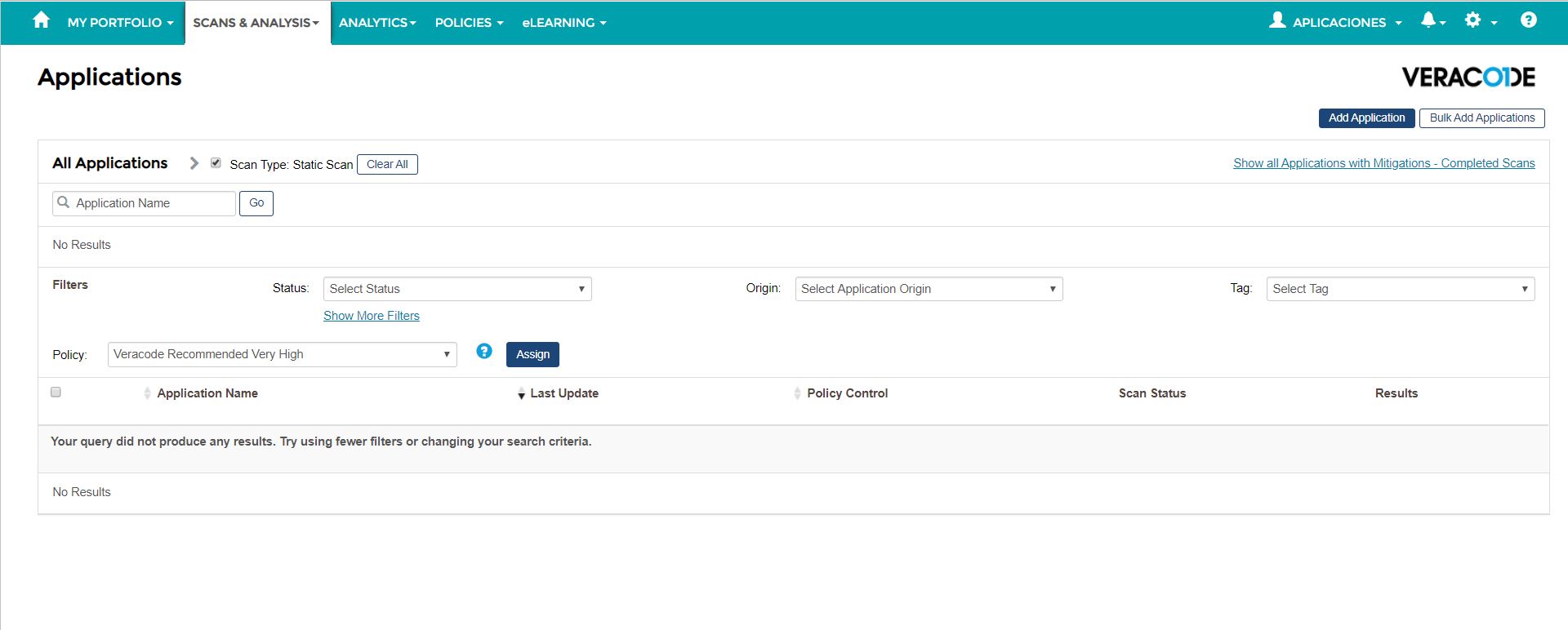Click the chevron next to All Applications

(194, 163)
